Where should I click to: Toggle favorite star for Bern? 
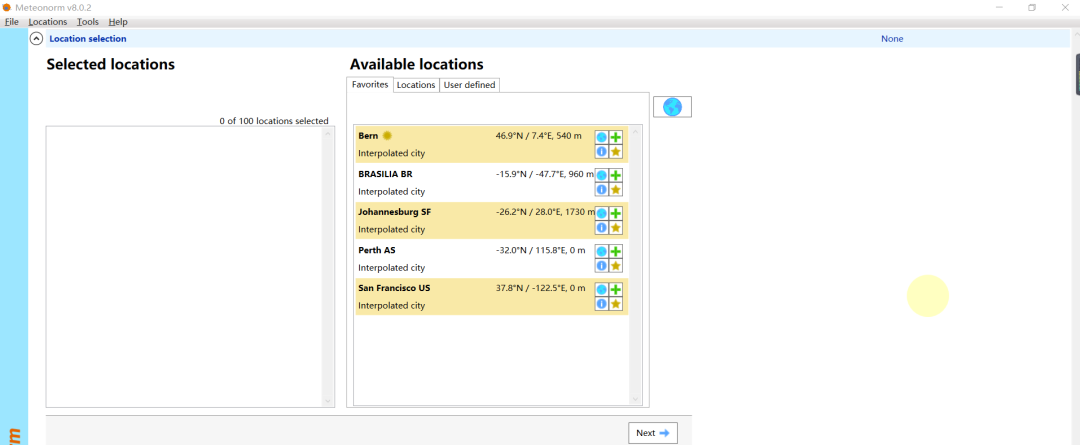[616, 151]
